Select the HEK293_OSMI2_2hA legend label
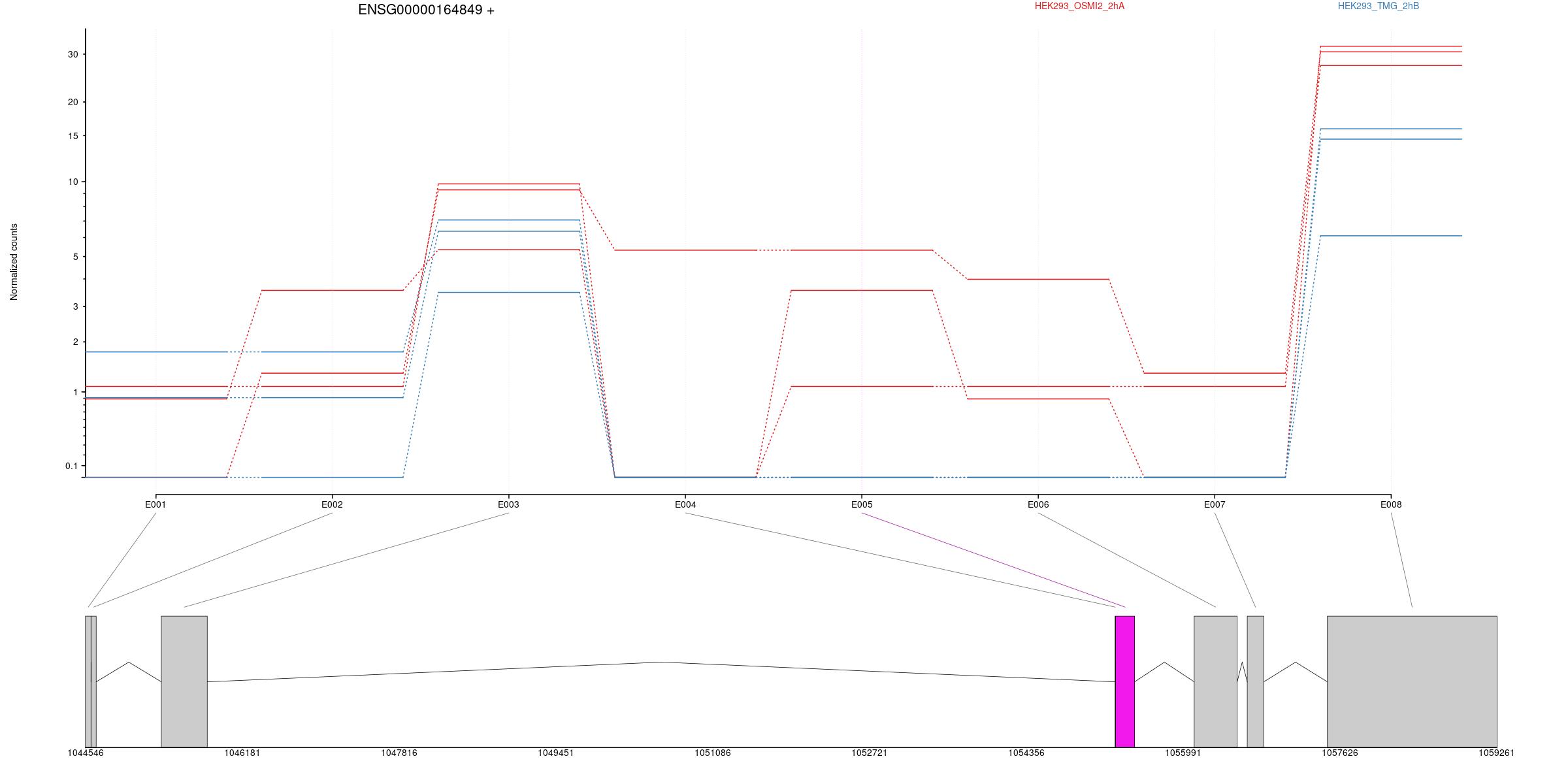This screenshot has width=1568, height=784. [1079, 6]
